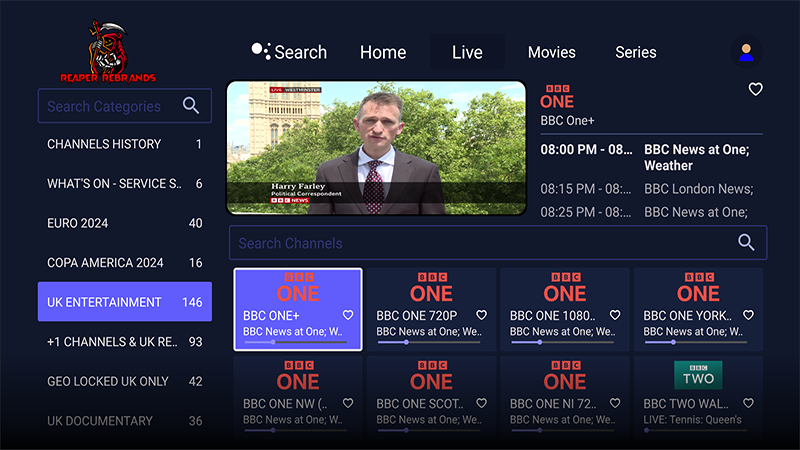Image resolution: width=800 pixels, height=450 pixels.
Task: Select CHANNELS HISTORY category
Action: (125, 144)
